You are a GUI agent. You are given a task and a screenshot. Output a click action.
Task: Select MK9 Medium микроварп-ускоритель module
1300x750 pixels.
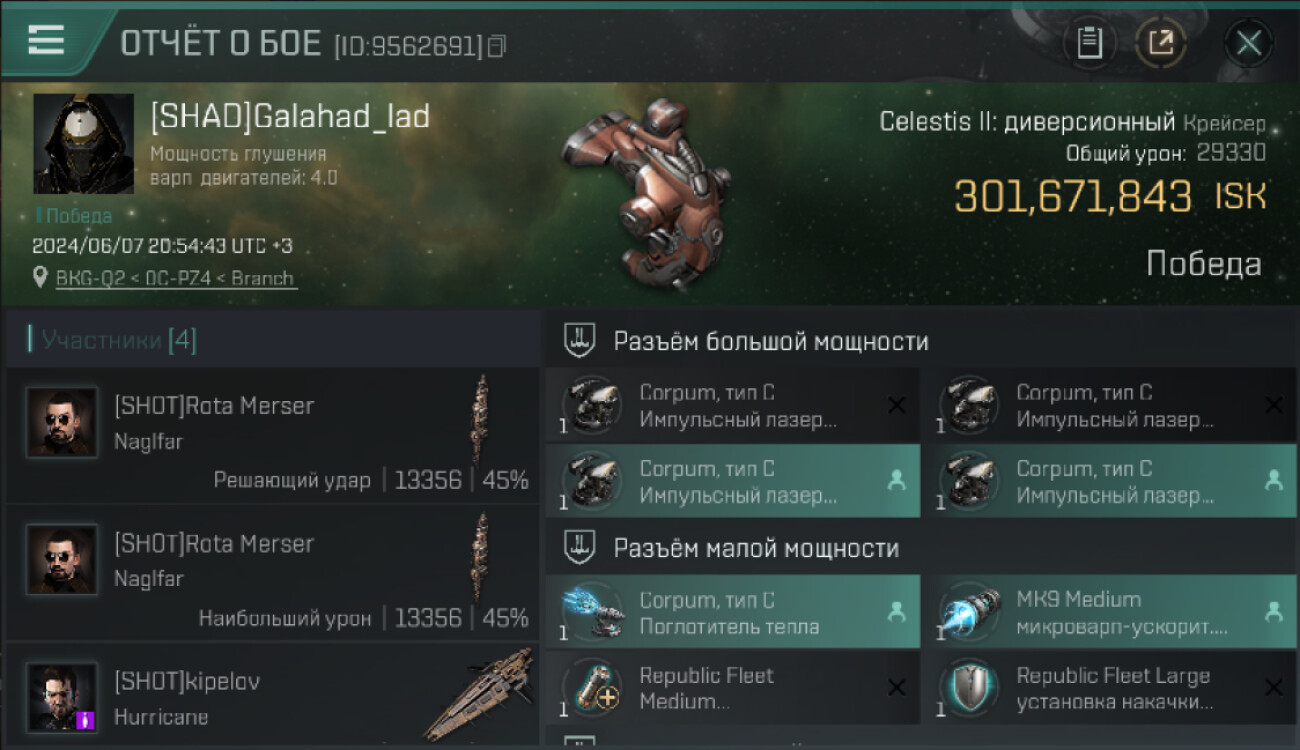pos(1111,612)
